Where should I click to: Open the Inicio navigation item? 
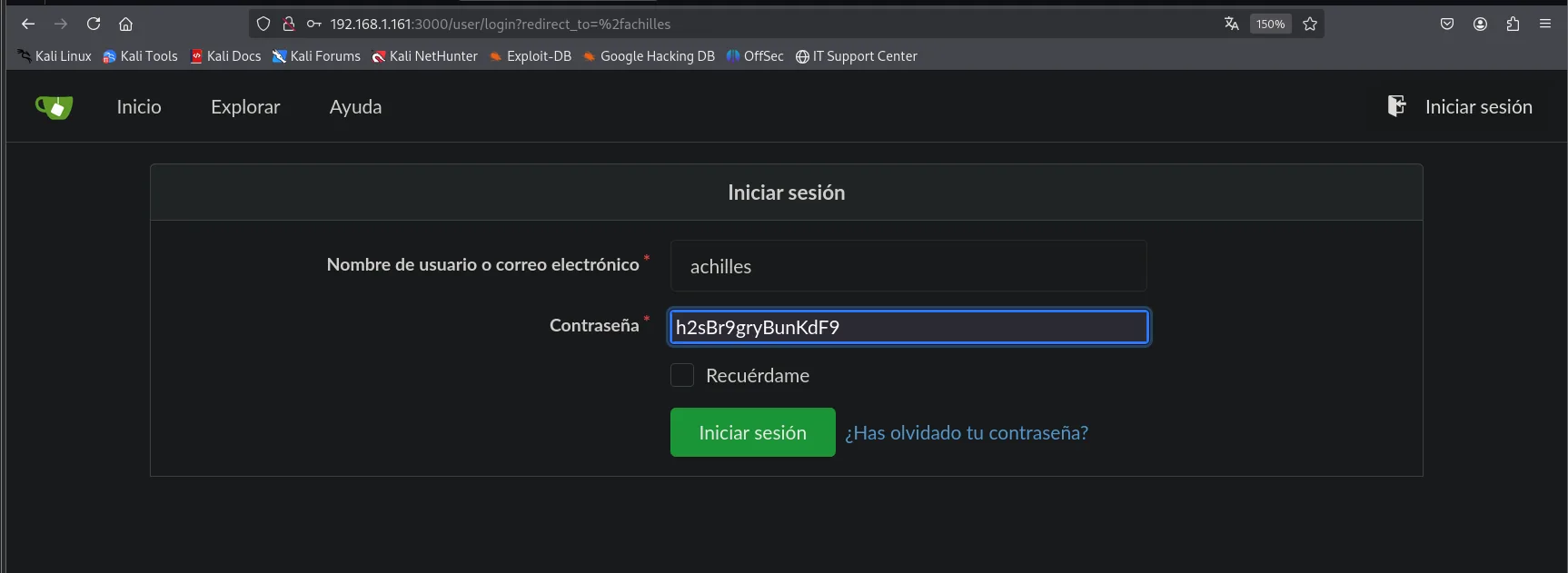point(139,107)
